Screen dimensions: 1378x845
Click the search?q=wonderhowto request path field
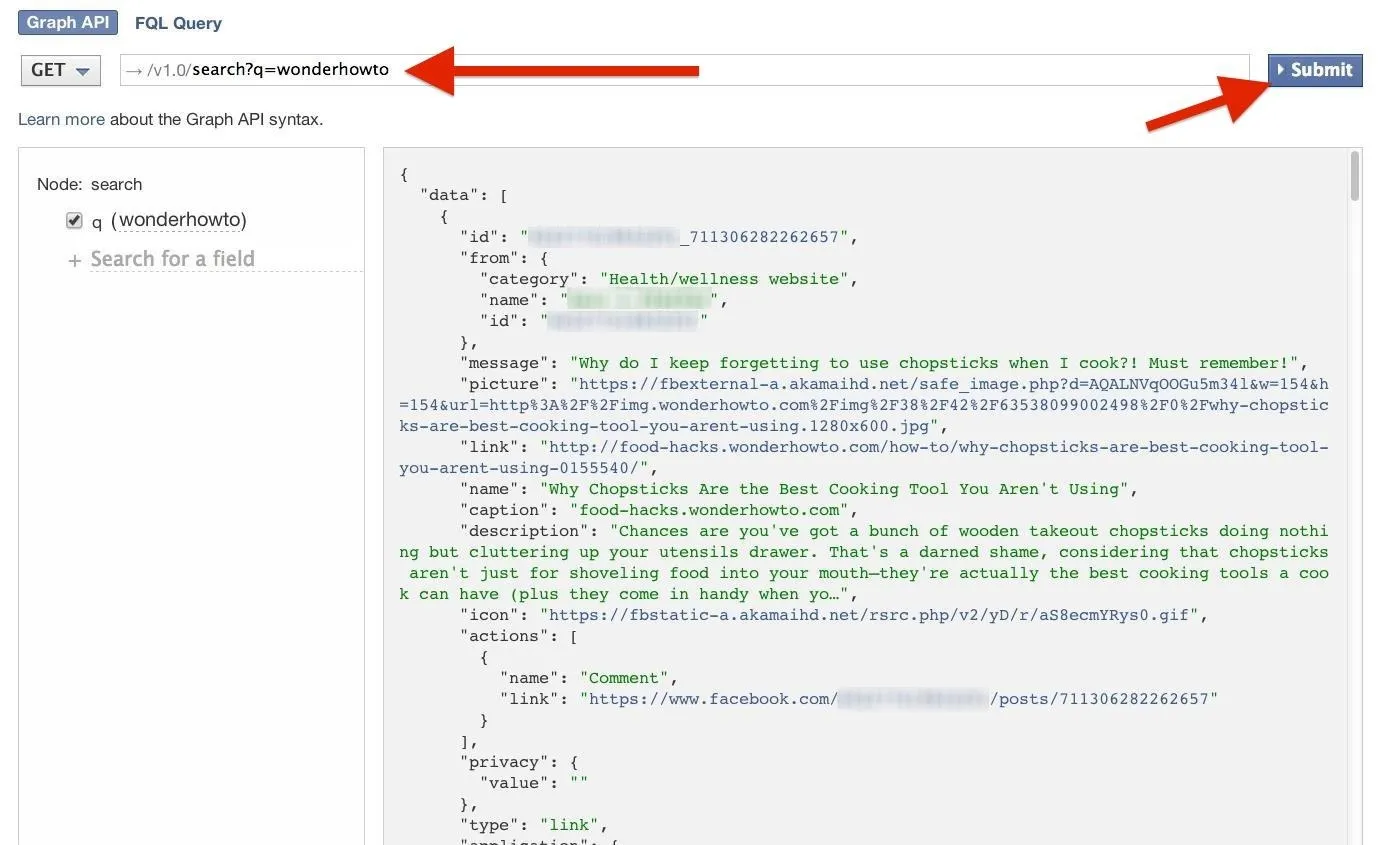pyautogui.click(x=684, y=70)
